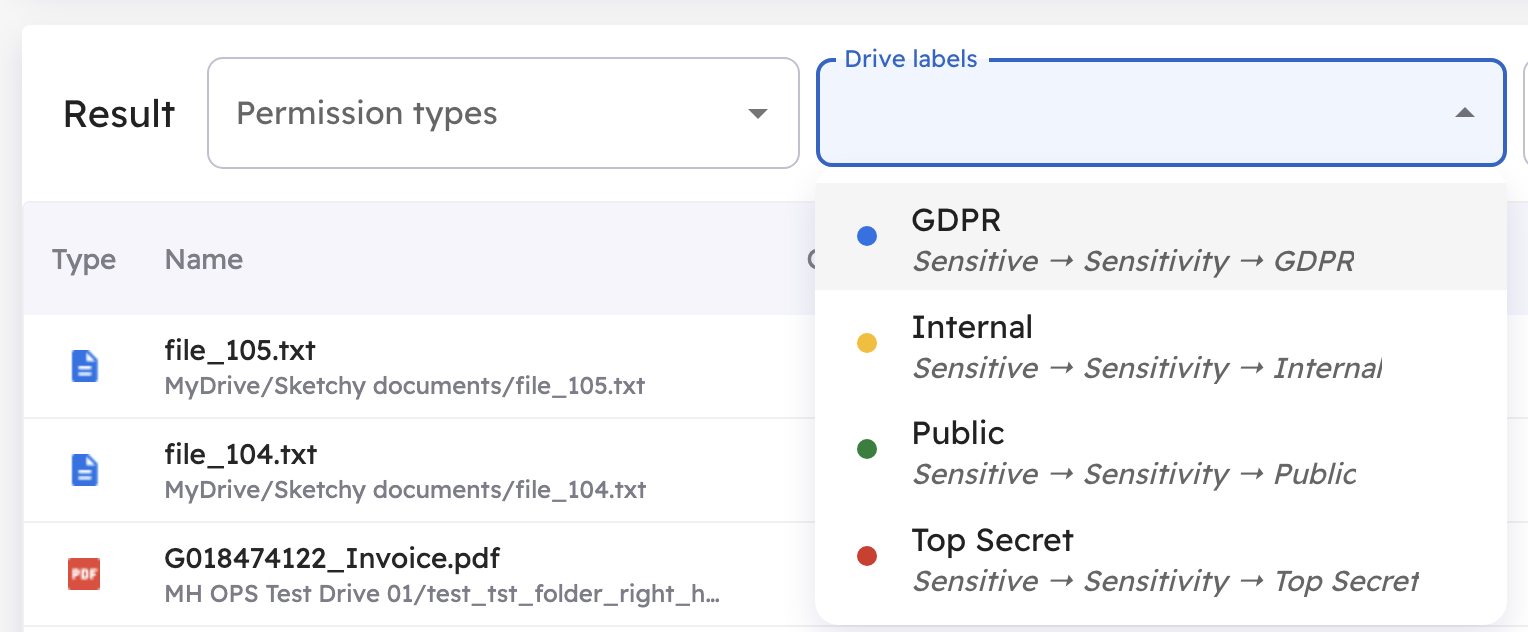Click path MyDrive/Sketchy documents/file_104.txt
Screen dimensions: 1528x632
(x=405, y=490)
